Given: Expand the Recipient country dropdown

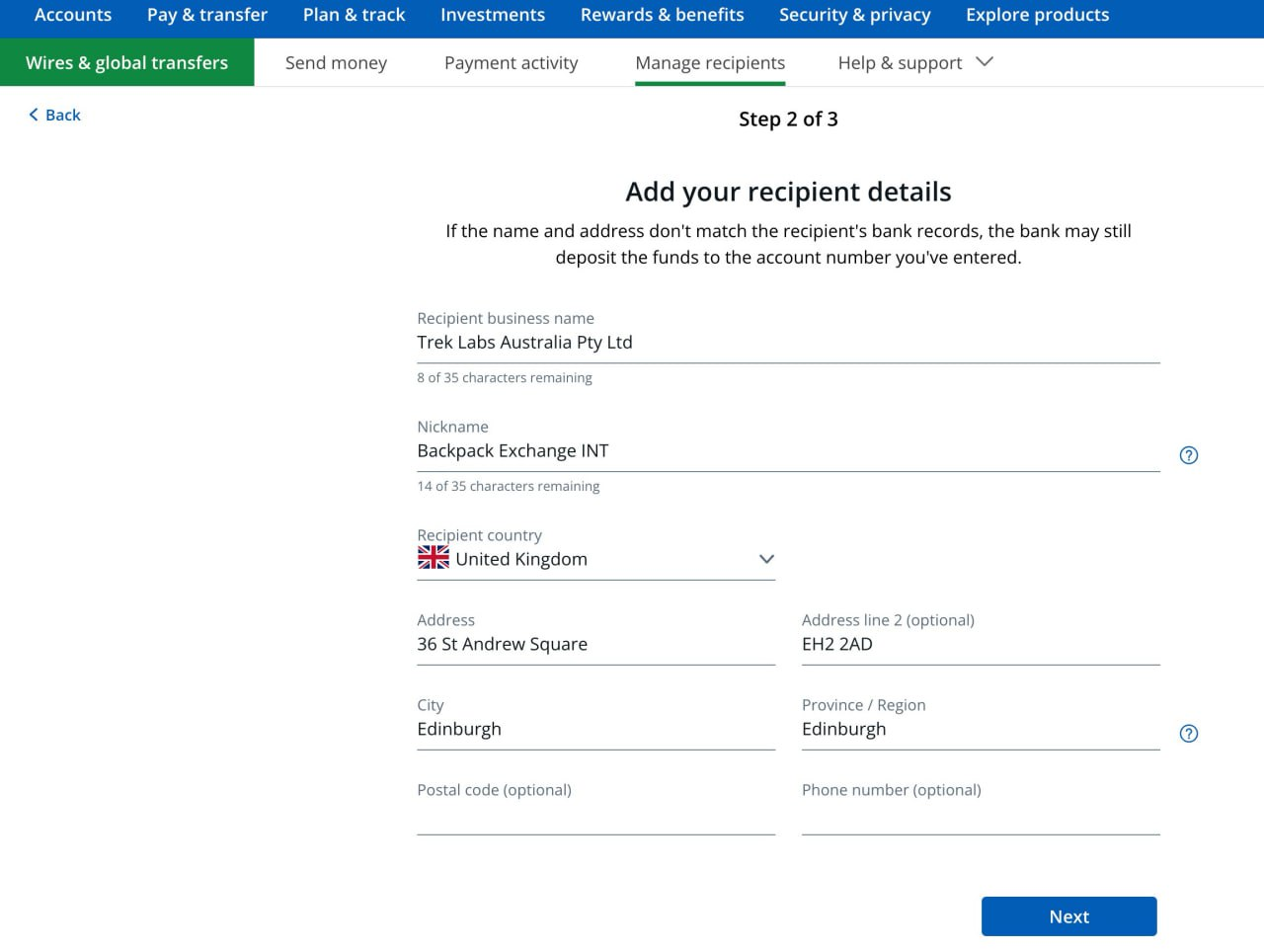Looking at the screenshot, I should (x=765, y=559).
